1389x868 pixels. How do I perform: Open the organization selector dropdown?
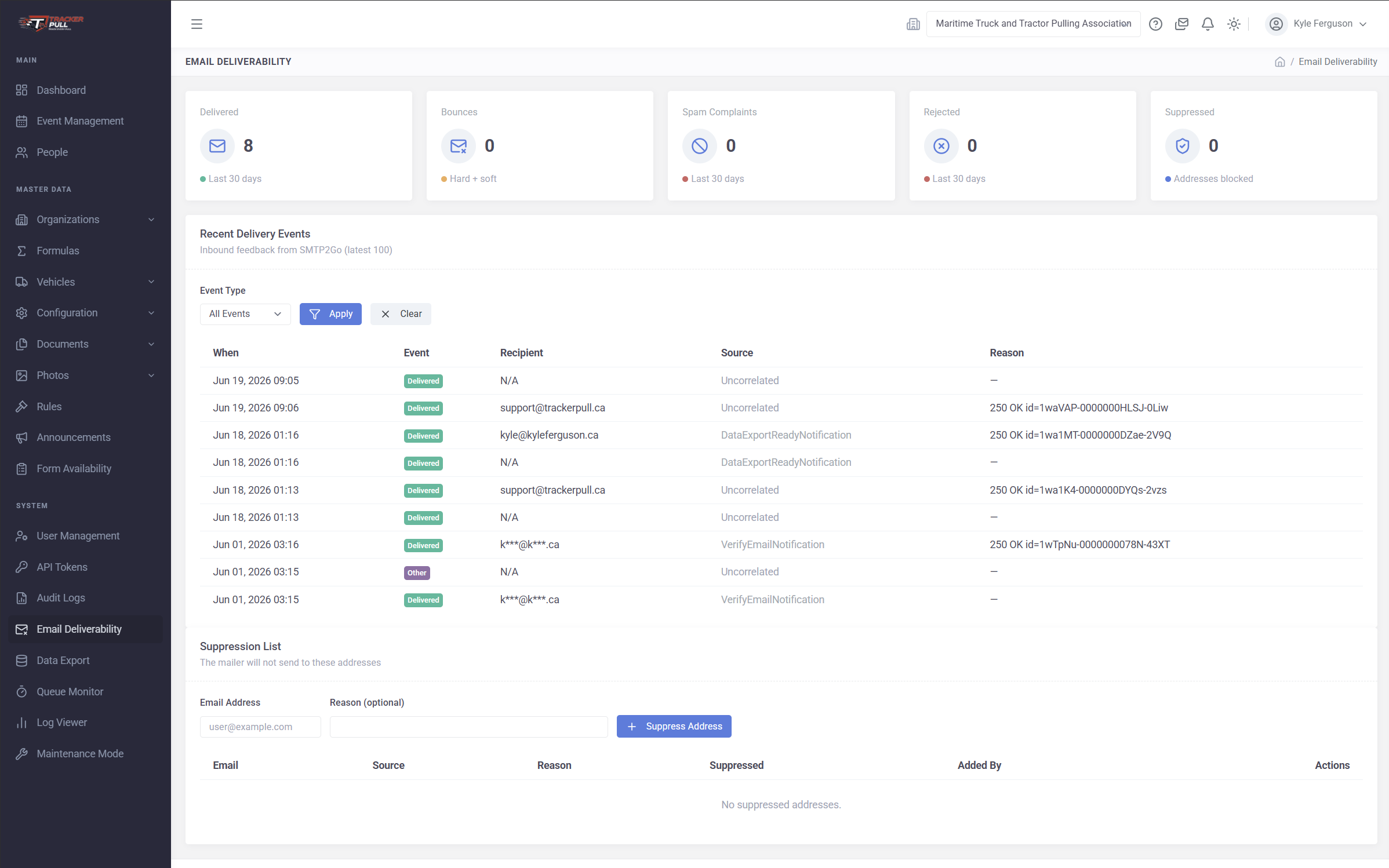pyautogui.click(x=1033, y=24)
